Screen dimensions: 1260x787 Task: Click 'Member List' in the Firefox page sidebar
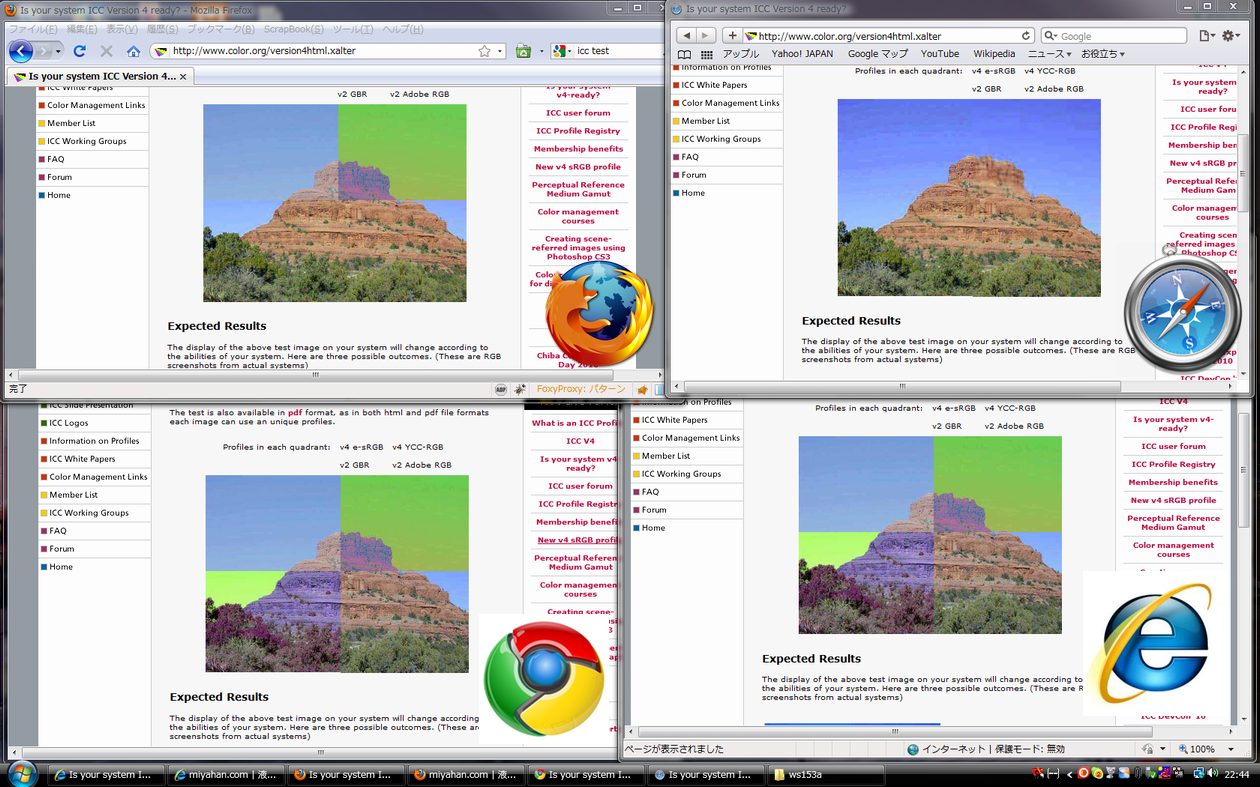[x=71, y=123]
